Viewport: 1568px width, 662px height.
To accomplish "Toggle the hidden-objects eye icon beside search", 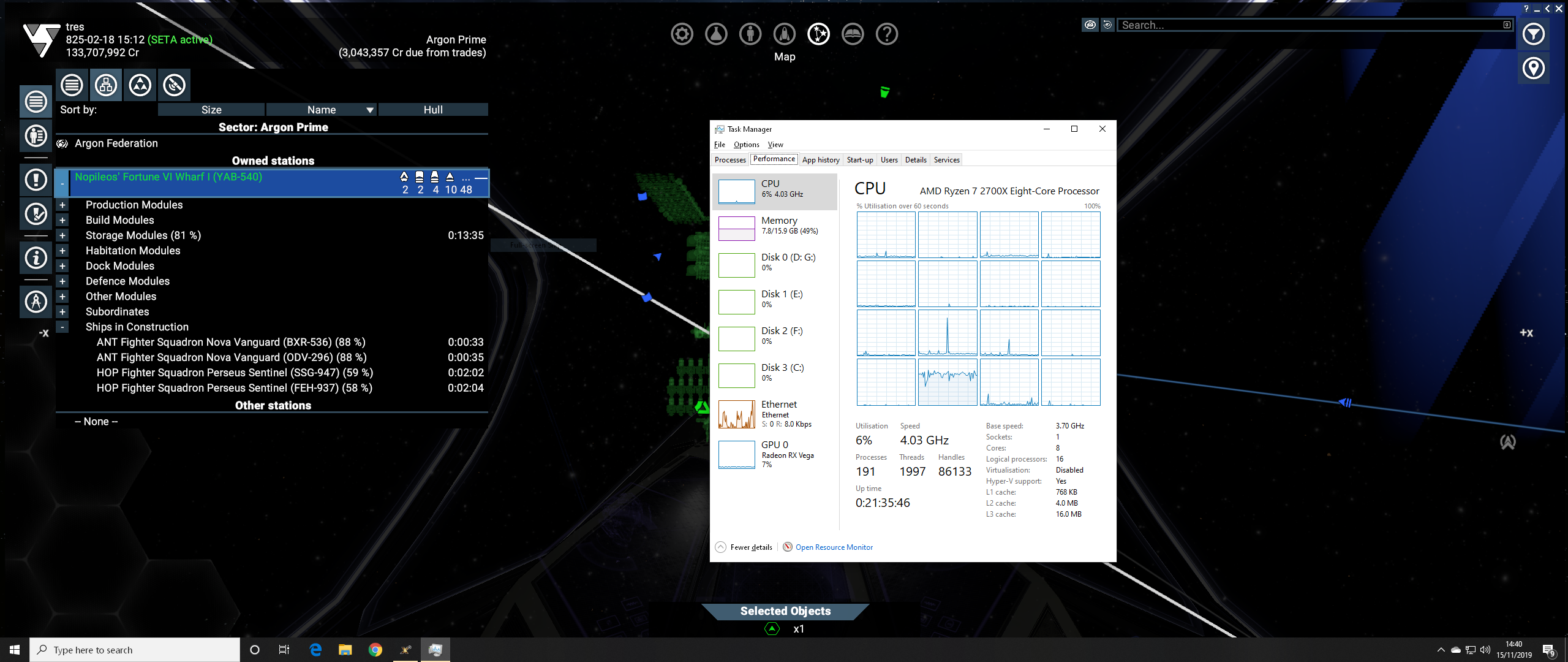I will point(1090,25).
